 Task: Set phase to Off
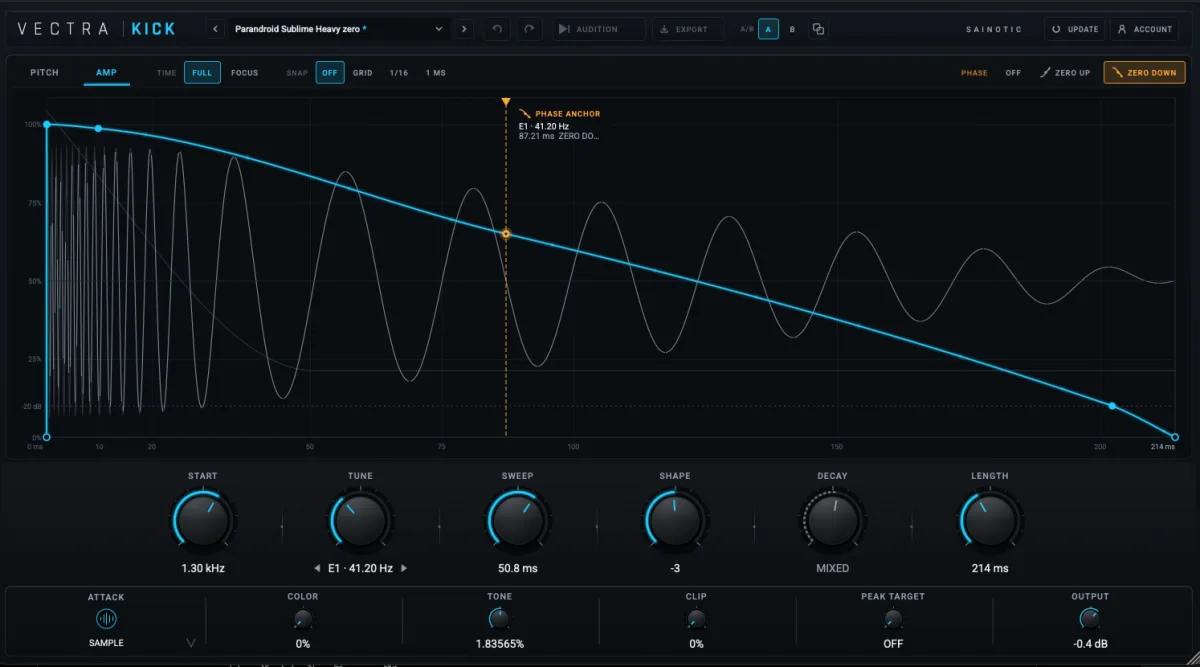pos(1013,73)
